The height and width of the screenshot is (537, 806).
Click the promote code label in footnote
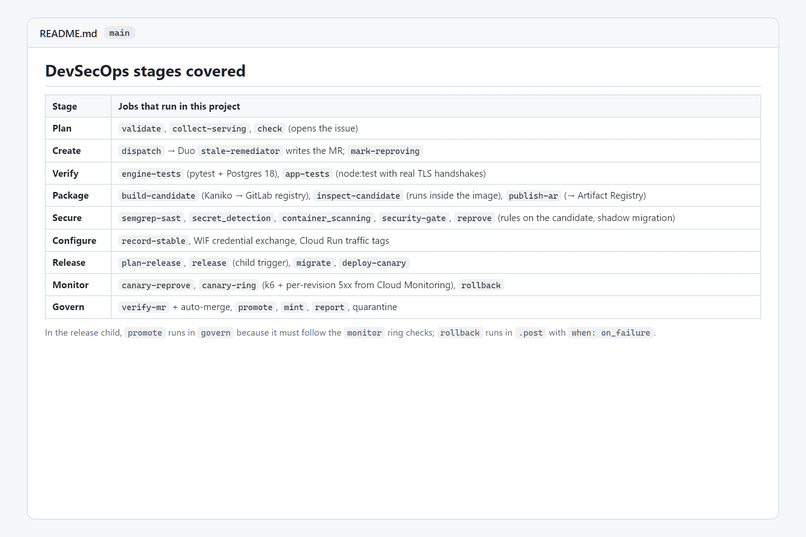click(x=145, y=333)
